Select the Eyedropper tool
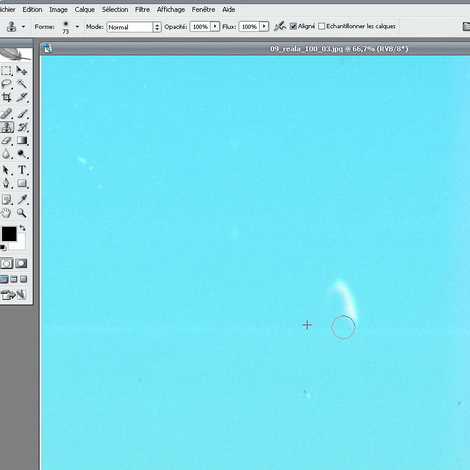This screenshot has width=470, height=470. (x=22, y=199)
